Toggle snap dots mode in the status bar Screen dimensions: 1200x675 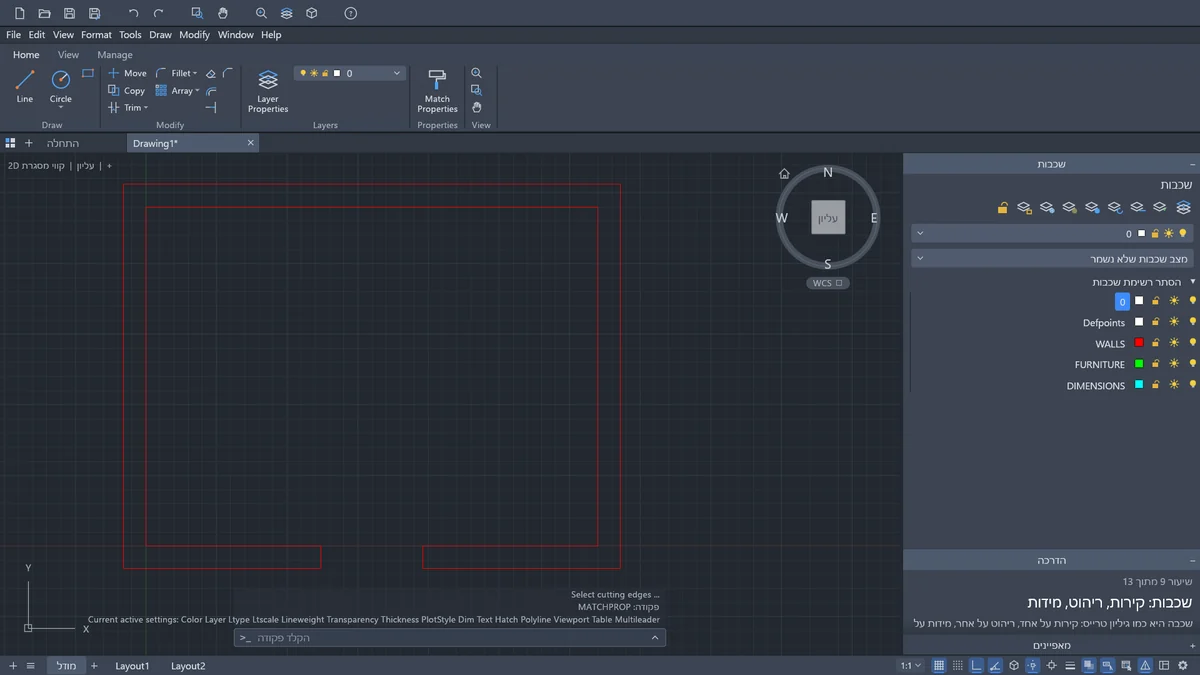tap(958, 666)
